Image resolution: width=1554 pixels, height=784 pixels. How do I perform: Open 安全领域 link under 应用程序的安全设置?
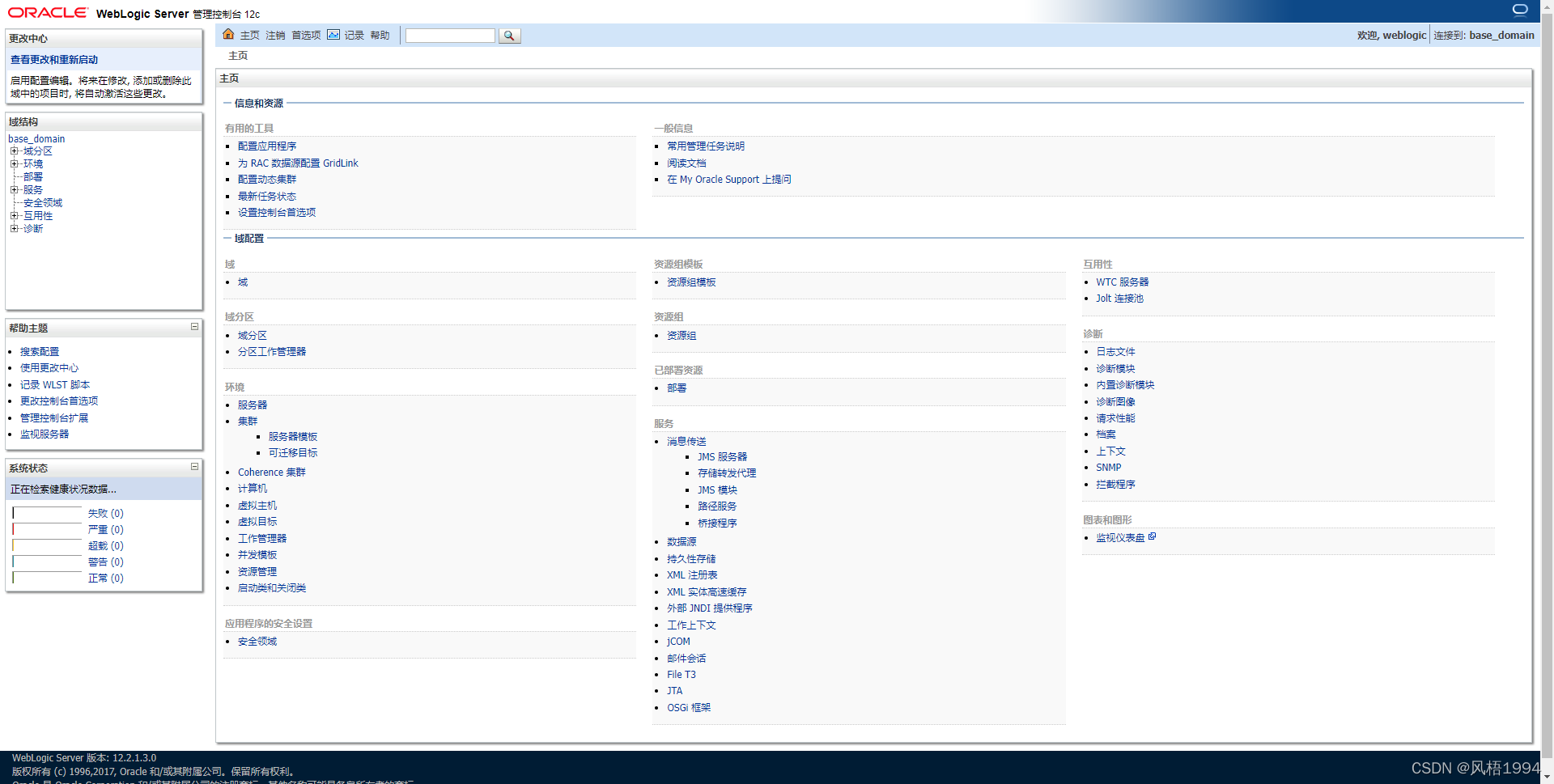(257, 642)
